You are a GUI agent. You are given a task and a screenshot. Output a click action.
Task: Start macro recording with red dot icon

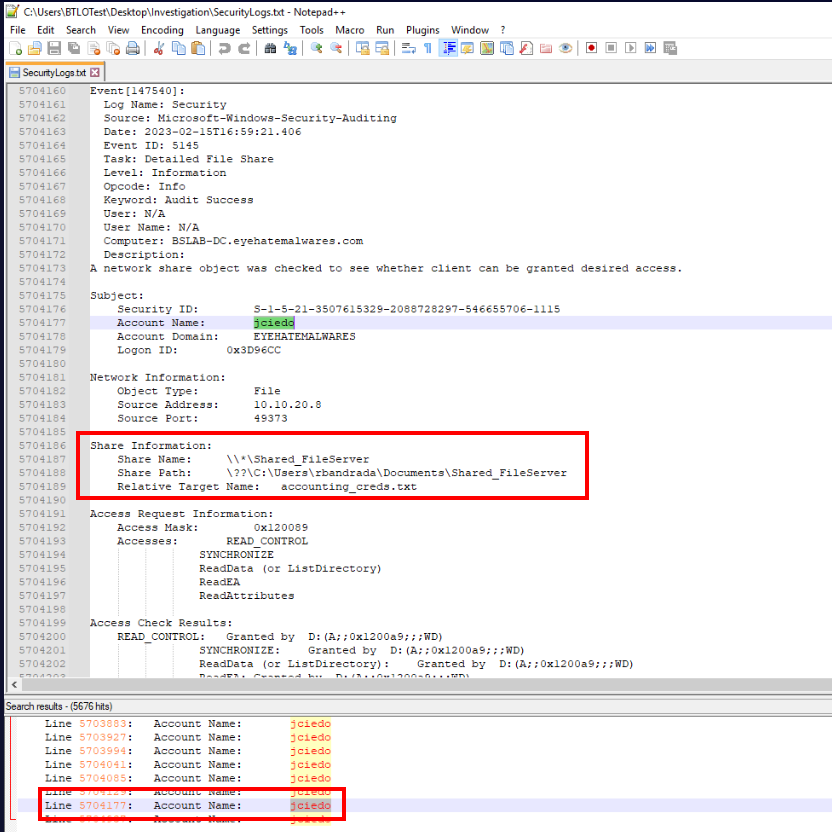click(592, 48)
